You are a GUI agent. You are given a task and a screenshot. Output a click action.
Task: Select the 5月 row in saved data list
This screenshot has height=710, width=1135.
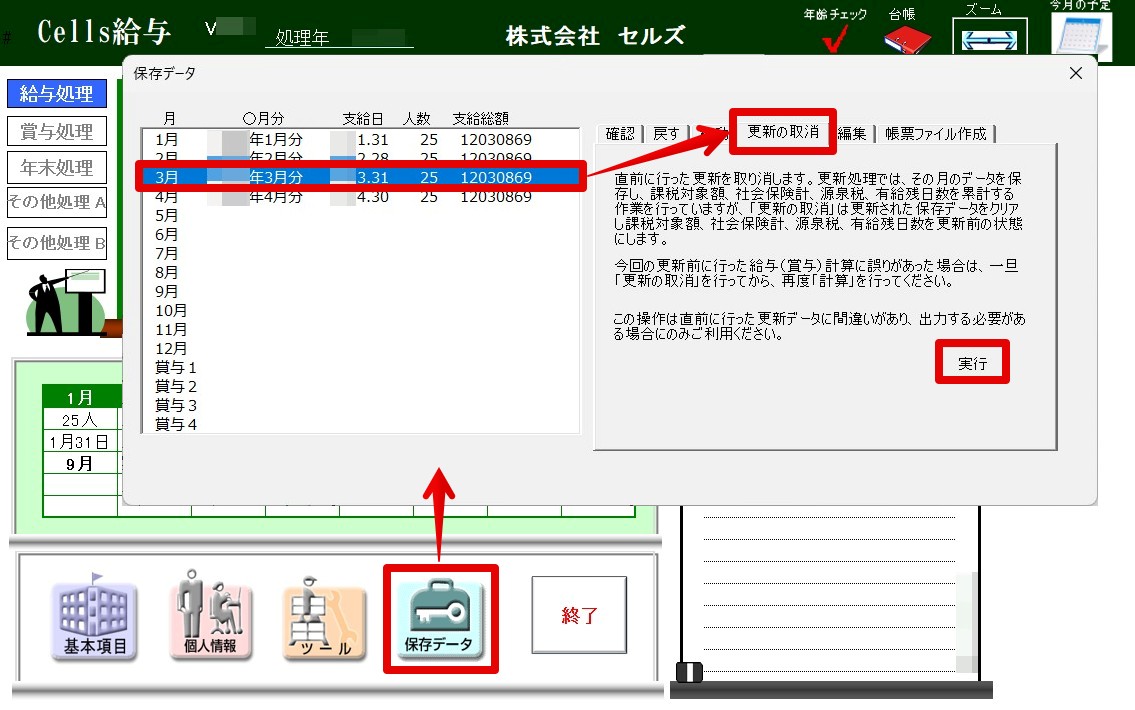[x=360, y=216]
